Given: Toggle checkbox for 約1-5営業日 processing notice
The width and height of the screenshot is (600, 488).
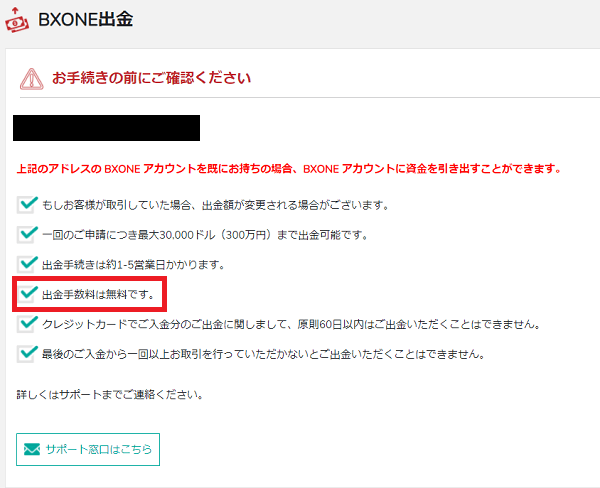Looking at the screenshot, I should 27,264.
